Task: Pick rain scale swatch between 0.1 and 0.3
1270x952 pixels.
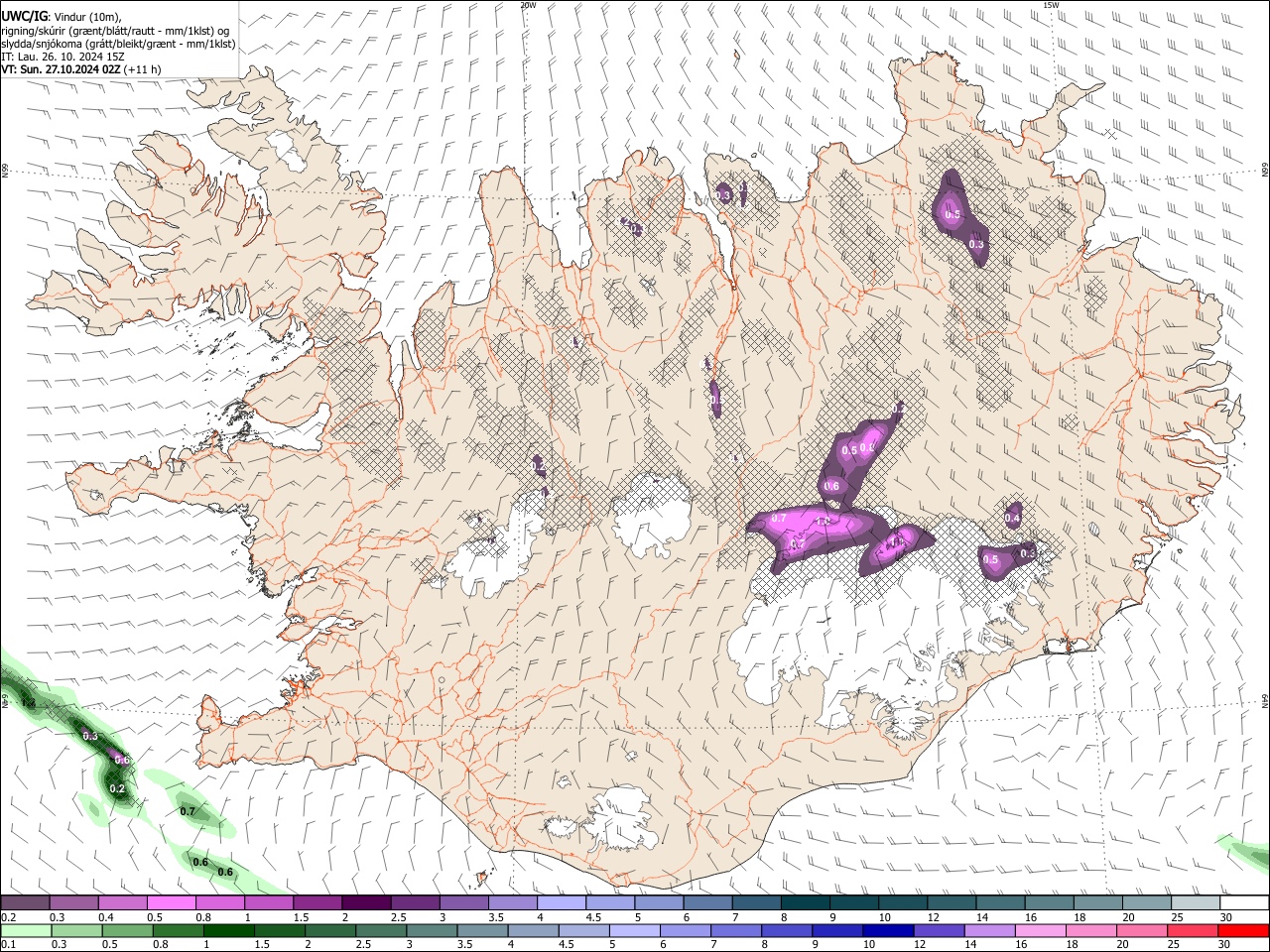Action: 25,930
